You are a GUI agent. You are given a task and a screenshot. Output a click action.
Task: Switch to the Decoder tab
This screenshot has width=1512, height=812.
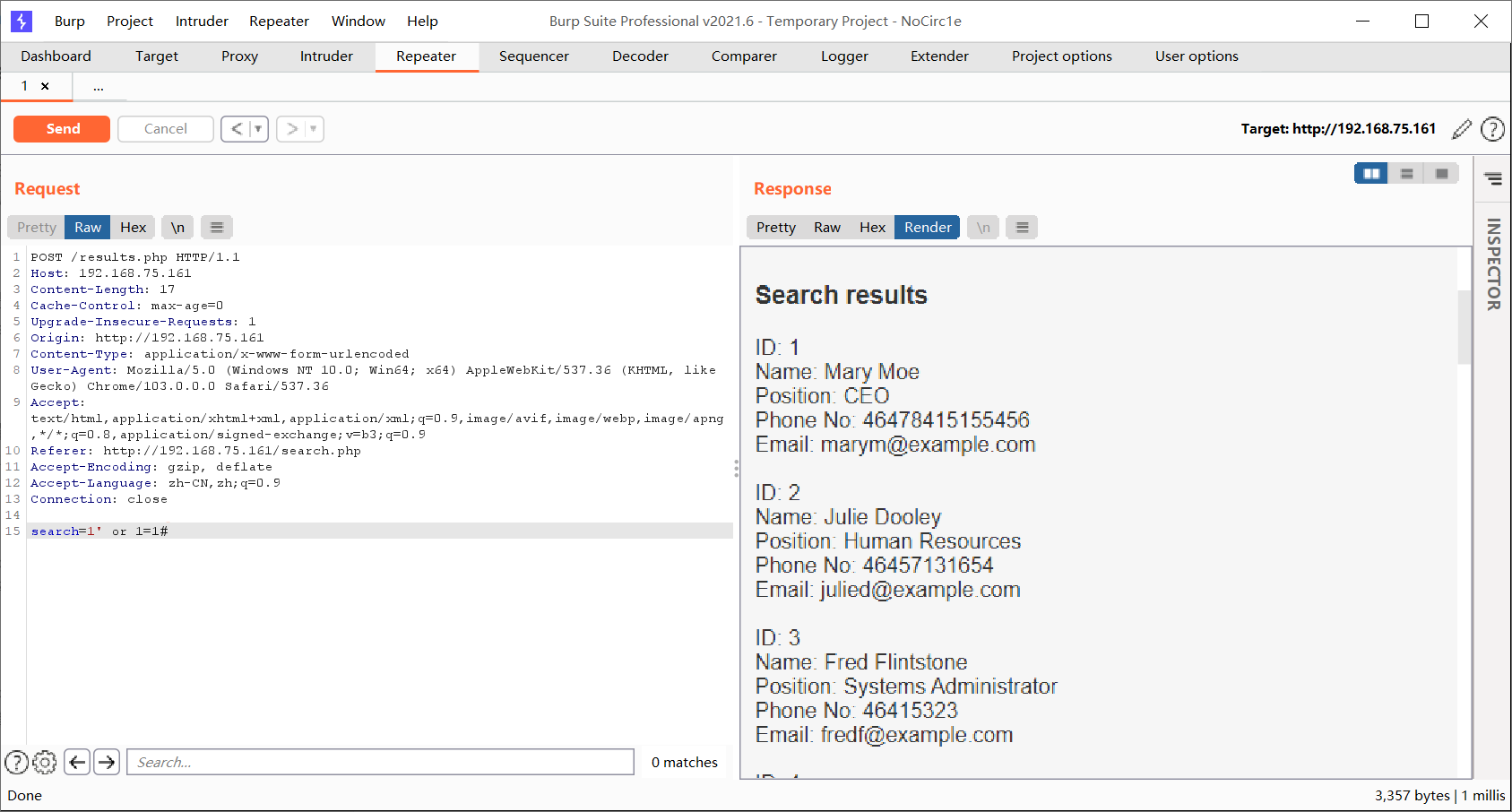tap(640, 56)
